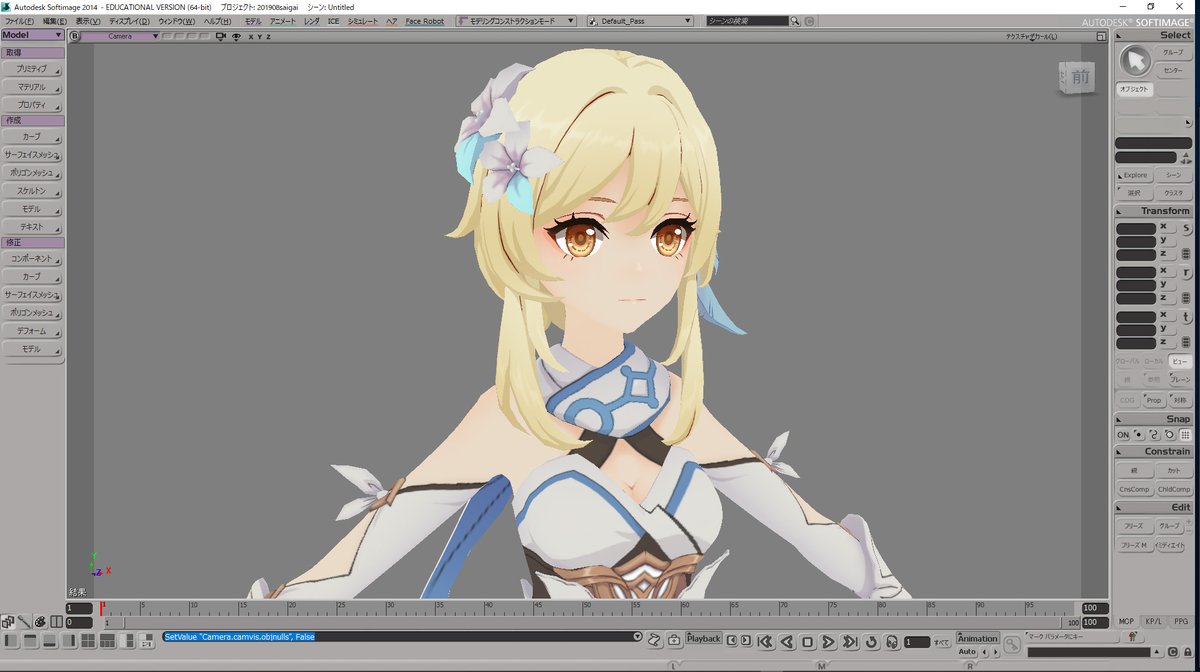Jump to the last frame
Viewport: 1200px width, 672px height.
pos(849,640)
